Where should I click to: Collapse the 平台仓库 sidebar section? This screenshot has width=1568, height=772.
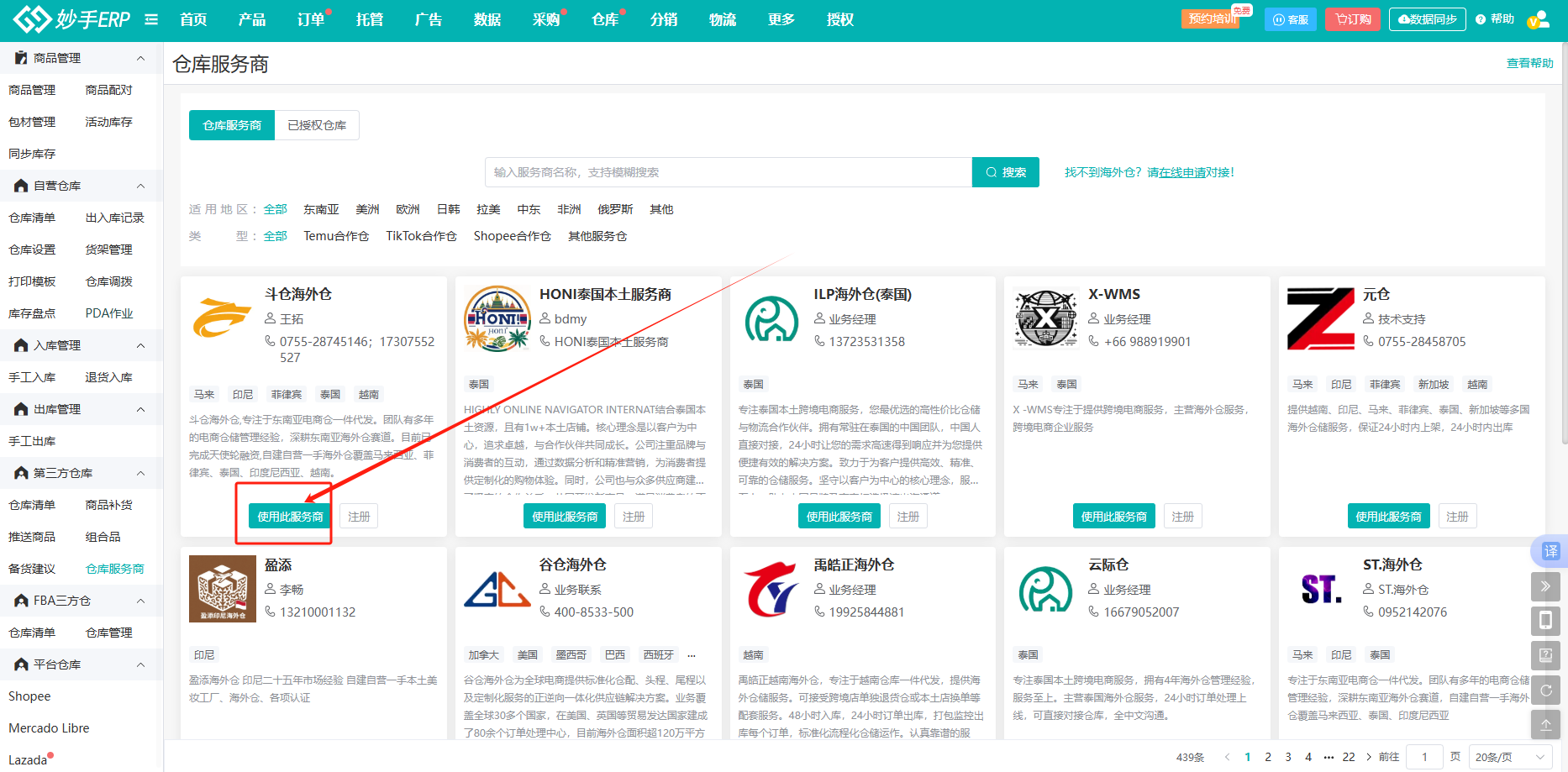tap(140, 664)
